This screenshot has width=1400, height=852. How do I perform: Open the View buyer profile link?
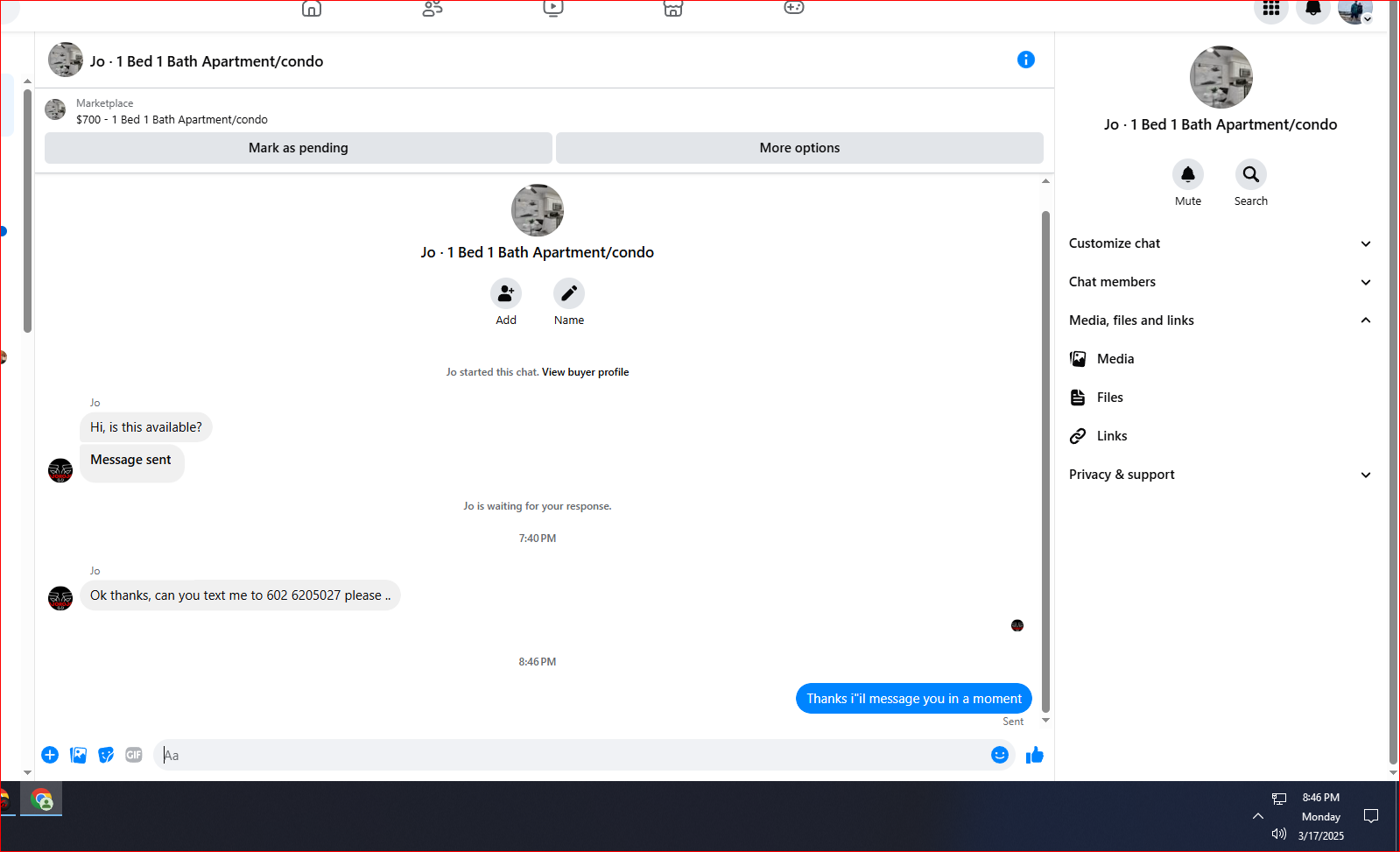(585, 372)
